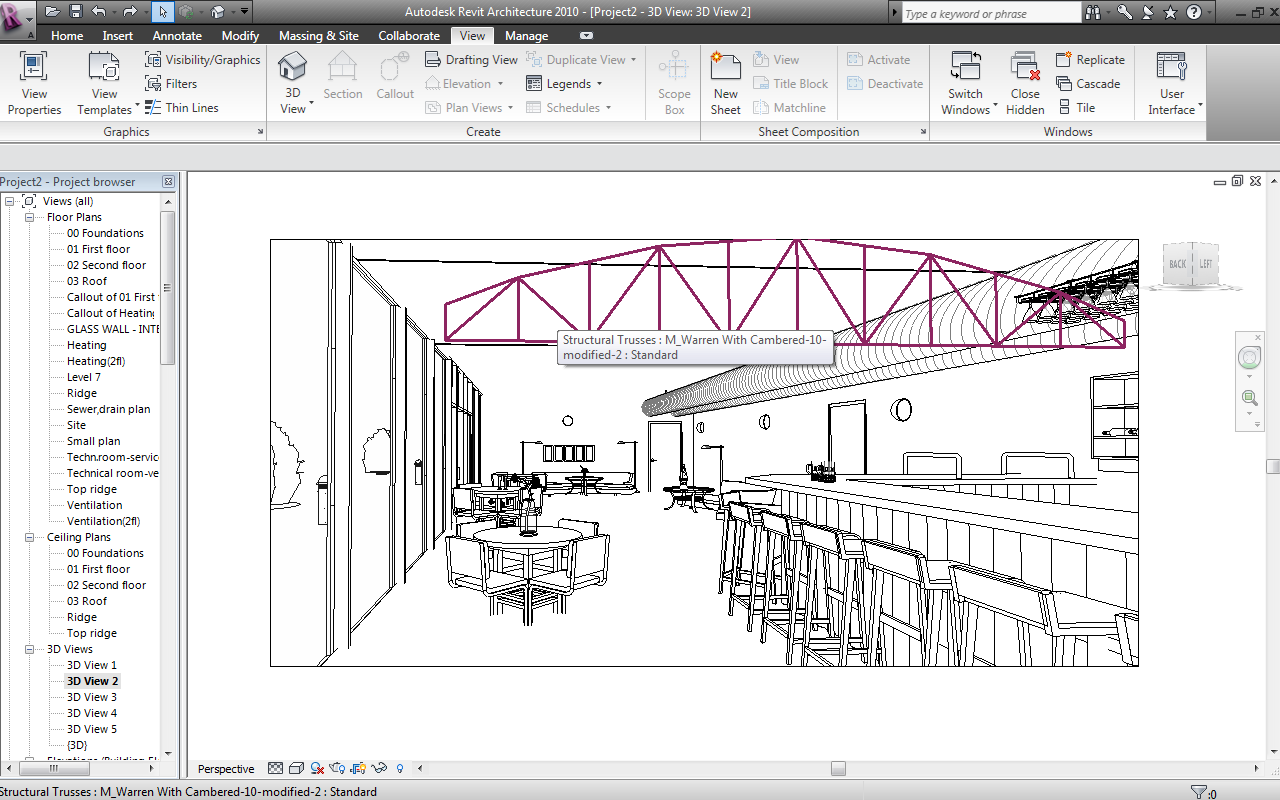The width and height of the screenshot is (1280, 800).
Task: Click the Save icon in quick access toolbar
Action: [76, 12]
